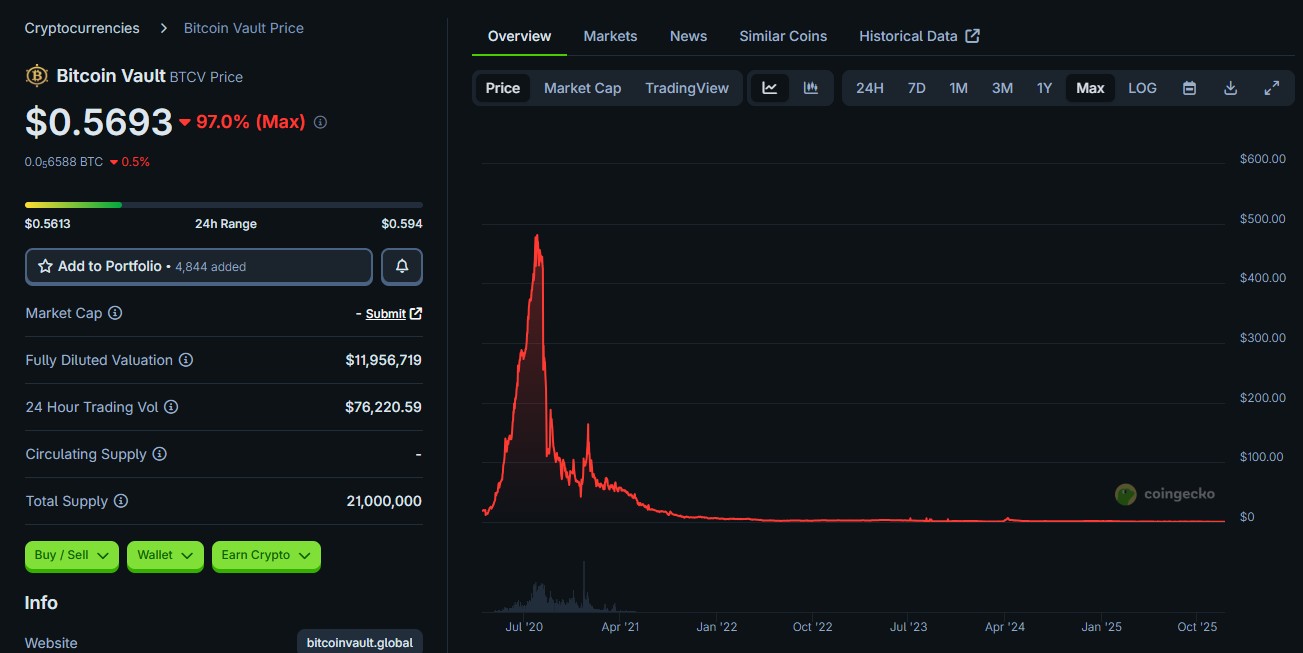
Task: Click the external link icon beside Submit
Action: coord(416,313)
